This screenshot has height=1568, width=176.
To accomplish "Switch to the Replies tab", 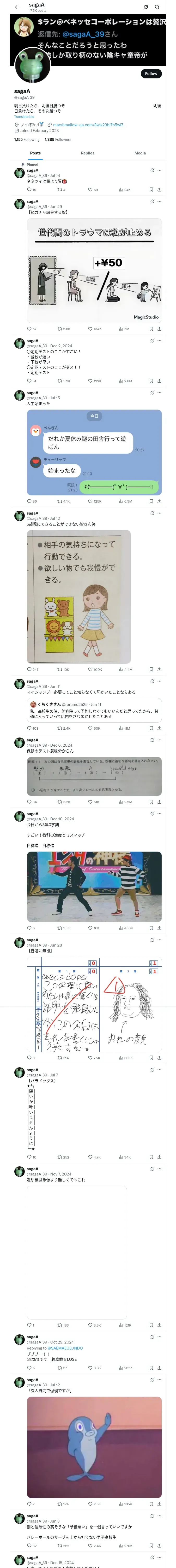I will [x=87, y=153].
